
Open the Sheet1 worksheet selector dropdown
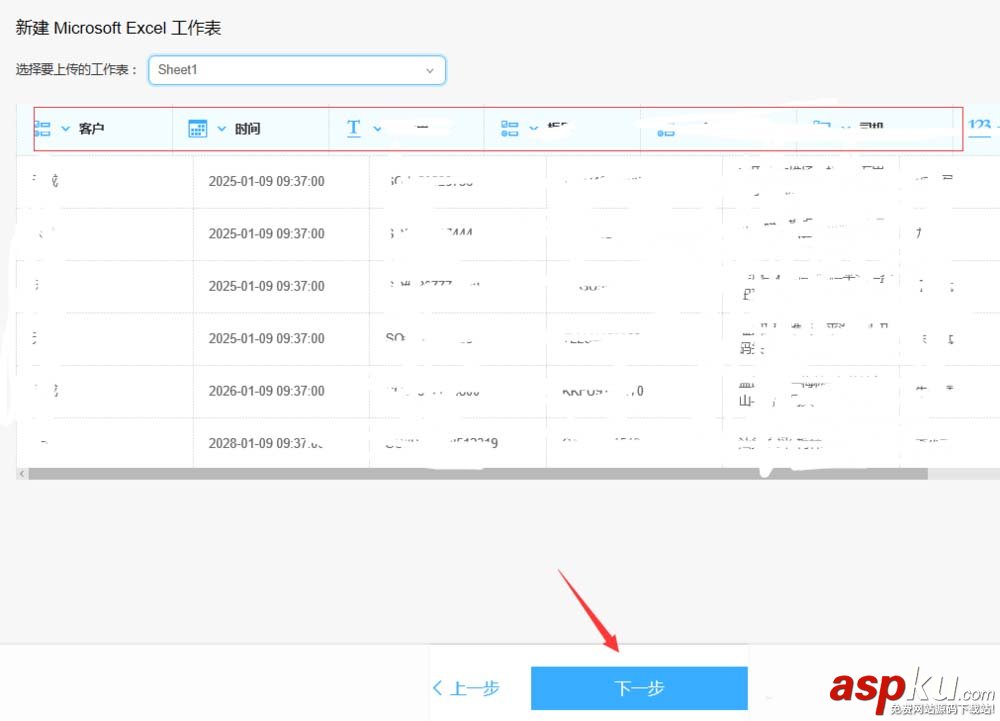(296, 70)
